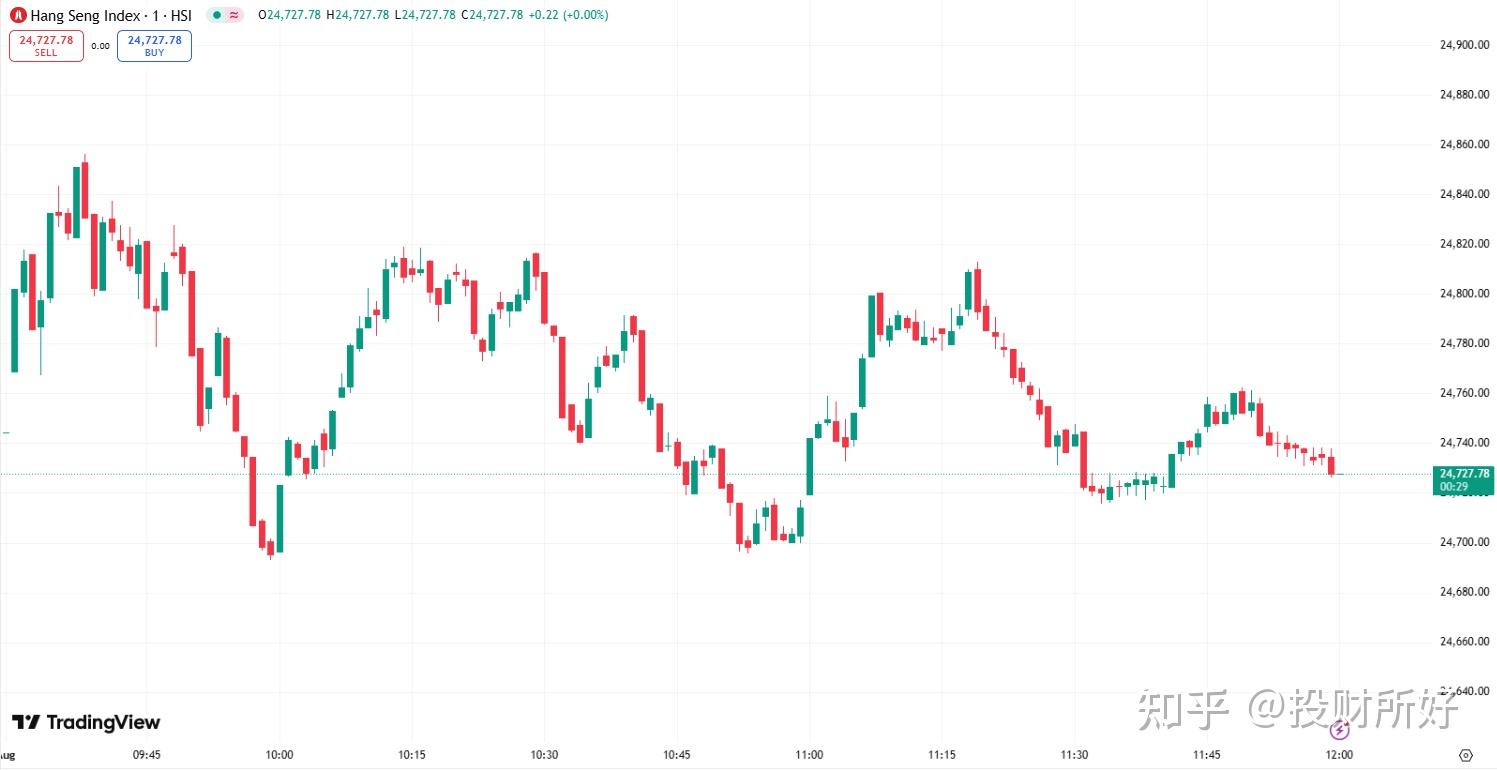The image size is (1497, 770).
Task: Click the 09:45 time axis label
Action: tap(147, 755)
